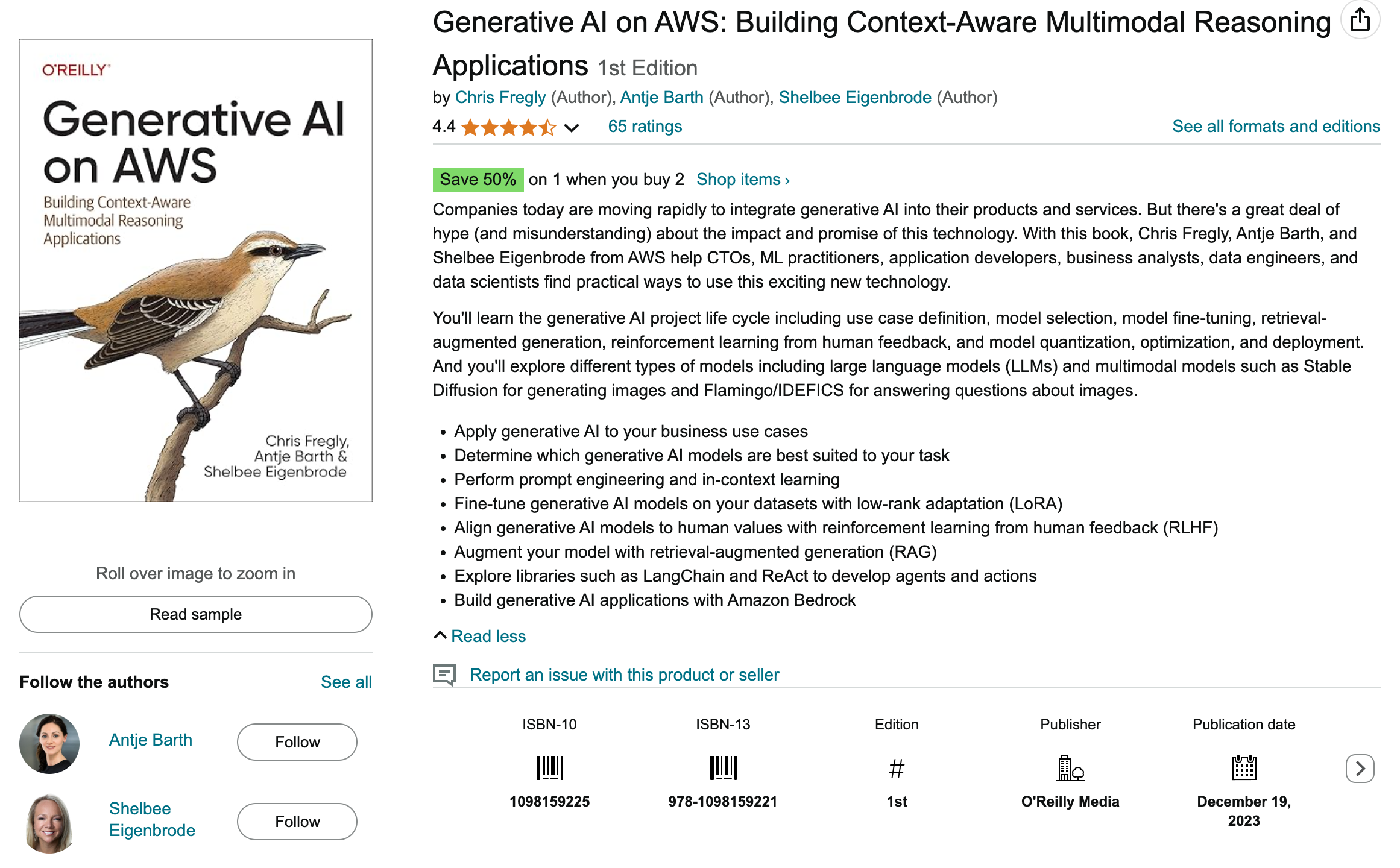Click the ISBN-10 barcode icon
This screenshot has width=1400, height=868.
click(x=549, y=768)
